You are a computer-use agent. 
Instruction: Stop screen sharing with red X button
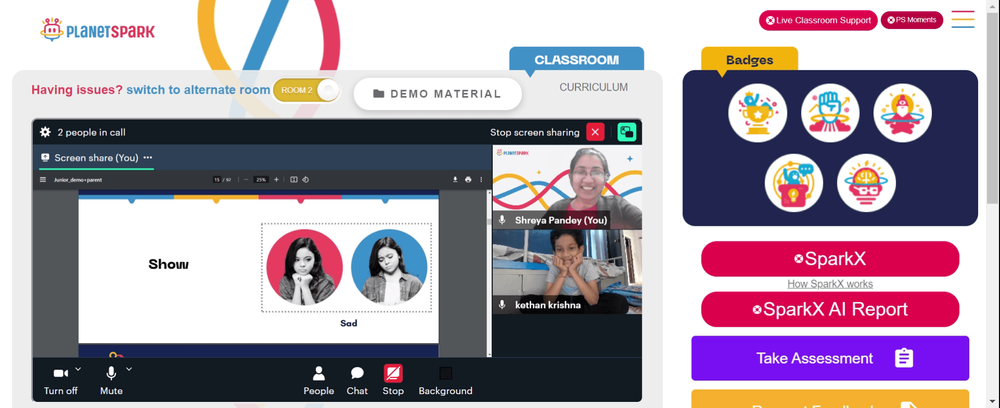(x=595, y=132)
